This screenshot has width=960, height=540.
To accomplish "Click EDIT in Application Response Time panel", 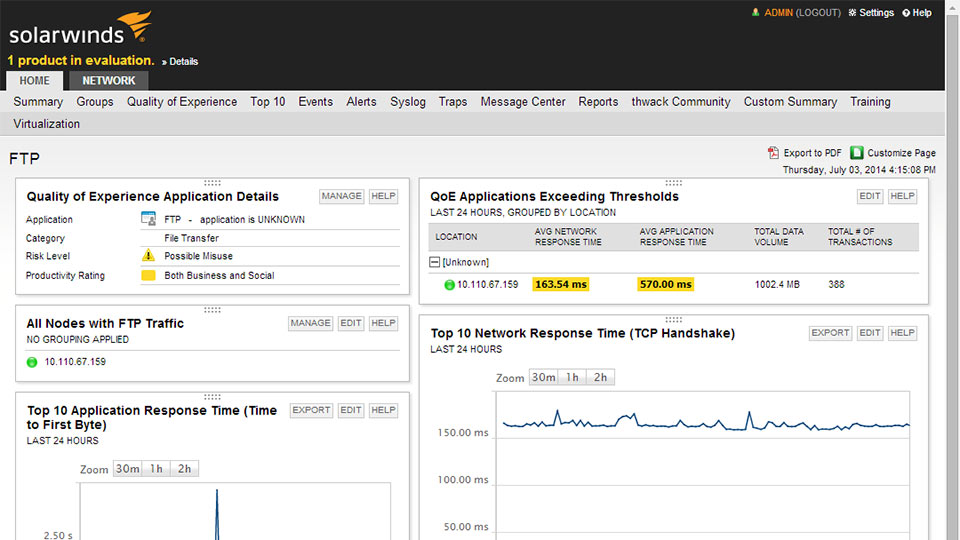I will click(x=351, y=410).
